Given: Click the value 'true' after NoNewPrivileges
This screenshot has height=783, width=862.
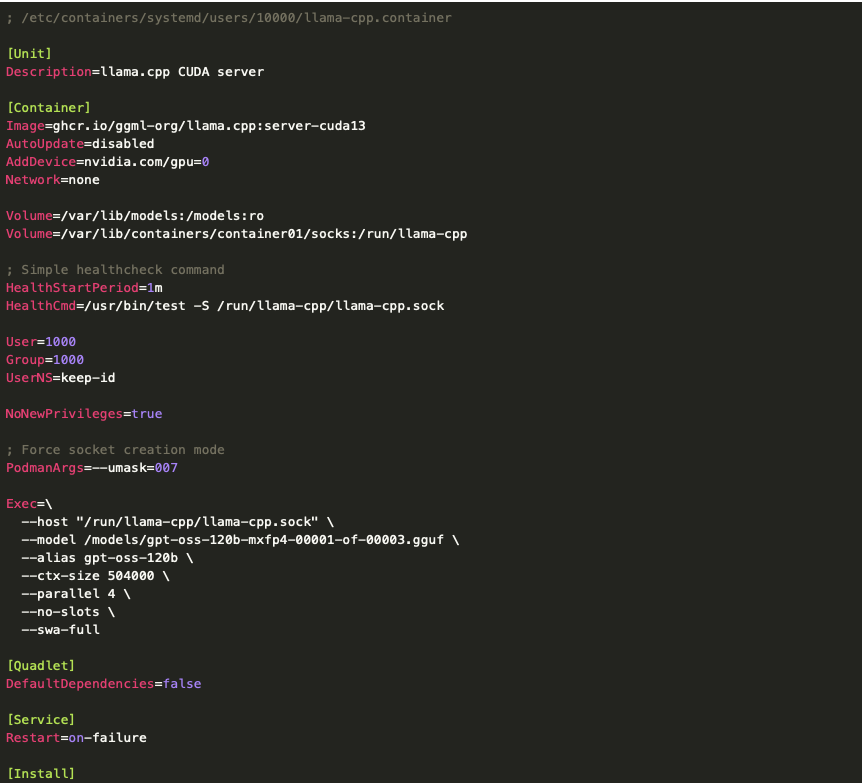Looking at the screenshot, I should [147, 413].
